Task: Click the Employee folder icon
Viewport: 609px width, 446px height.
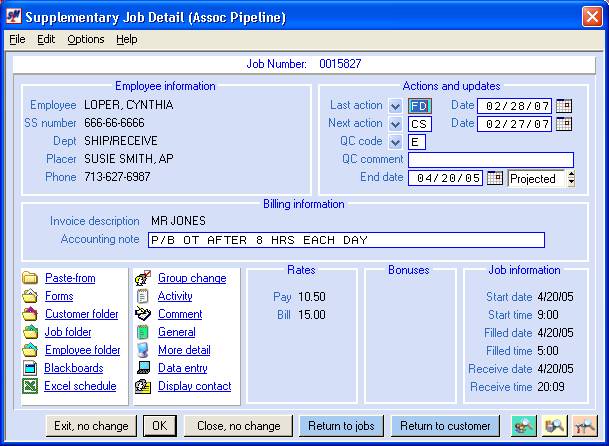Action: click(30, 350)
